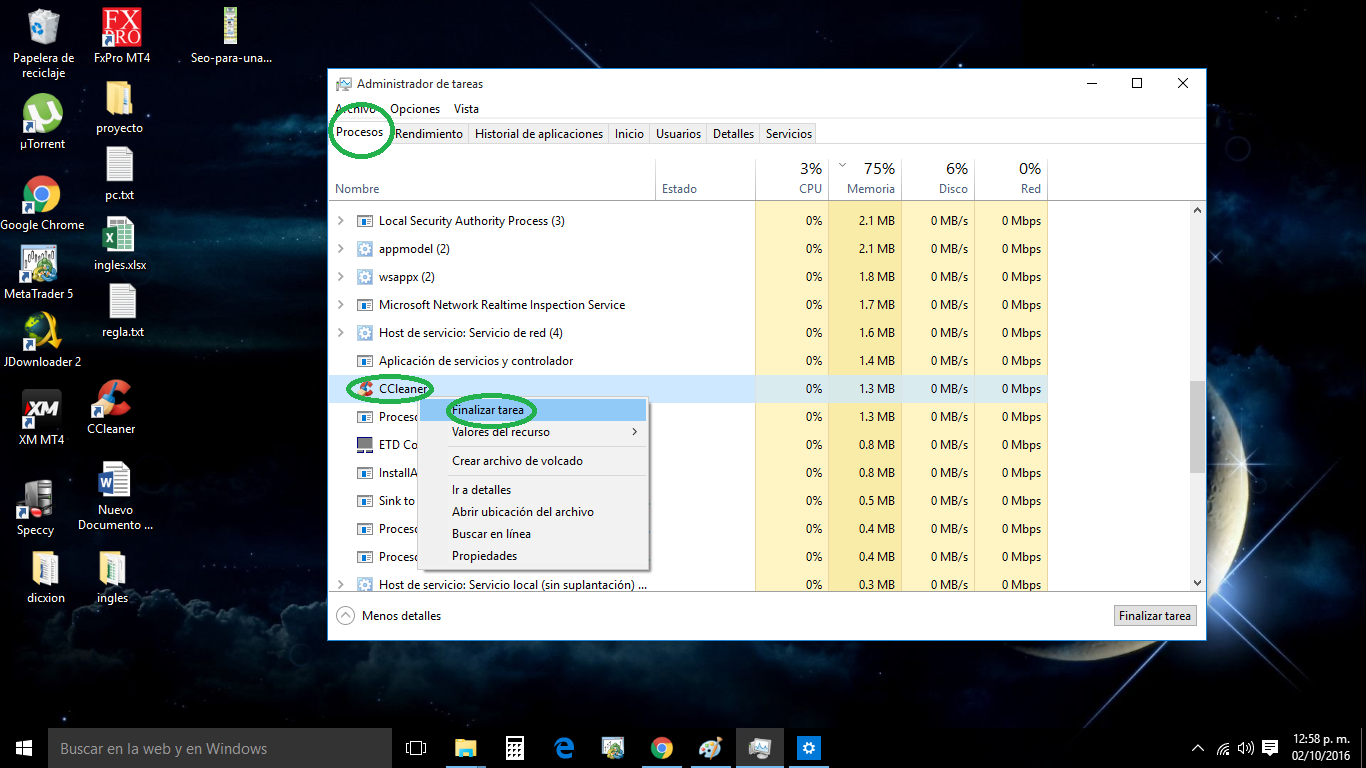The image size is (1366, 768).
Task: Switch to the Rendimiento tab
Action: [x=429, y=133]
